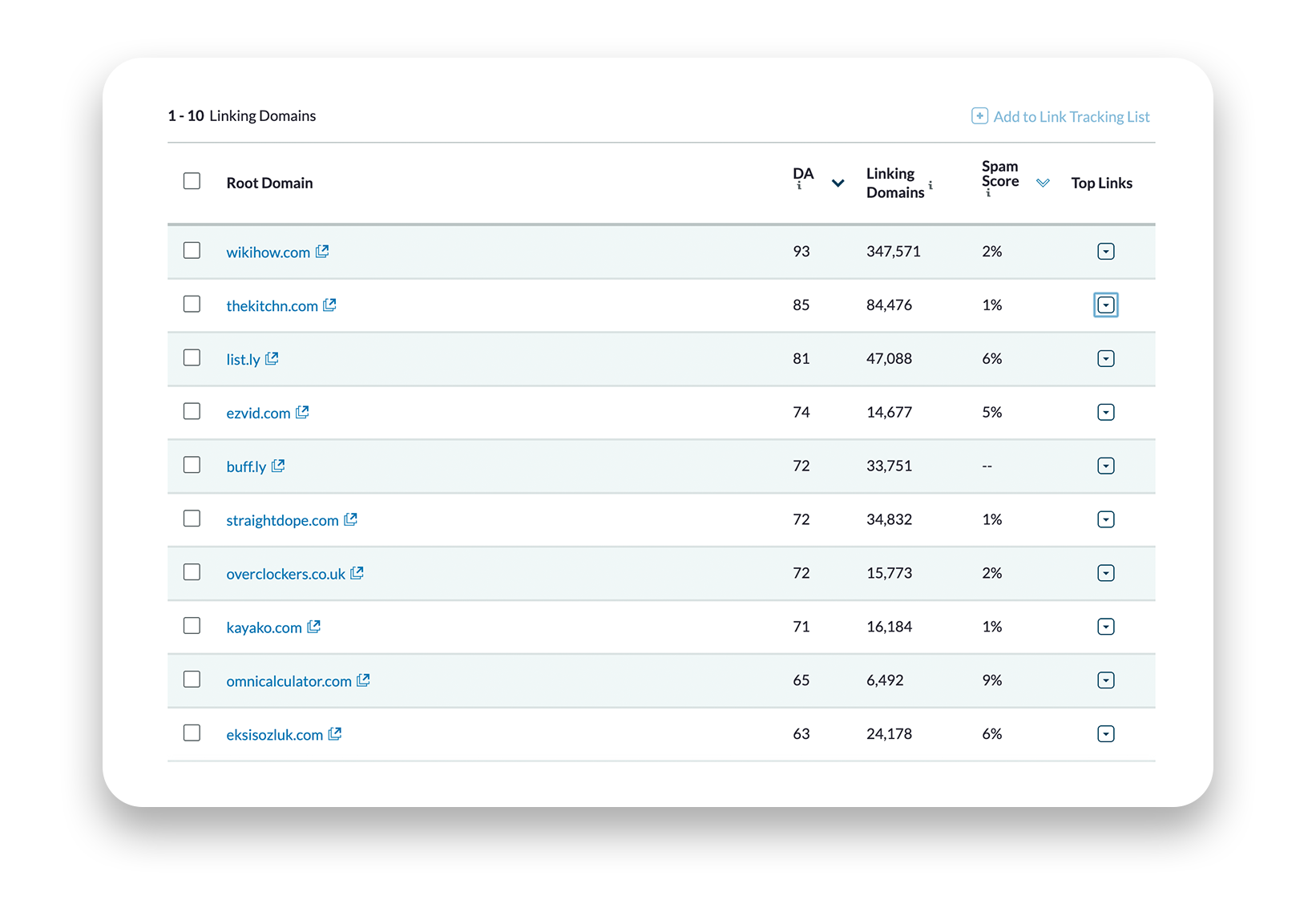1316x900 pixels.
Task: Expand Top Links for omnicalculator.com
Action: [1106, 680]
